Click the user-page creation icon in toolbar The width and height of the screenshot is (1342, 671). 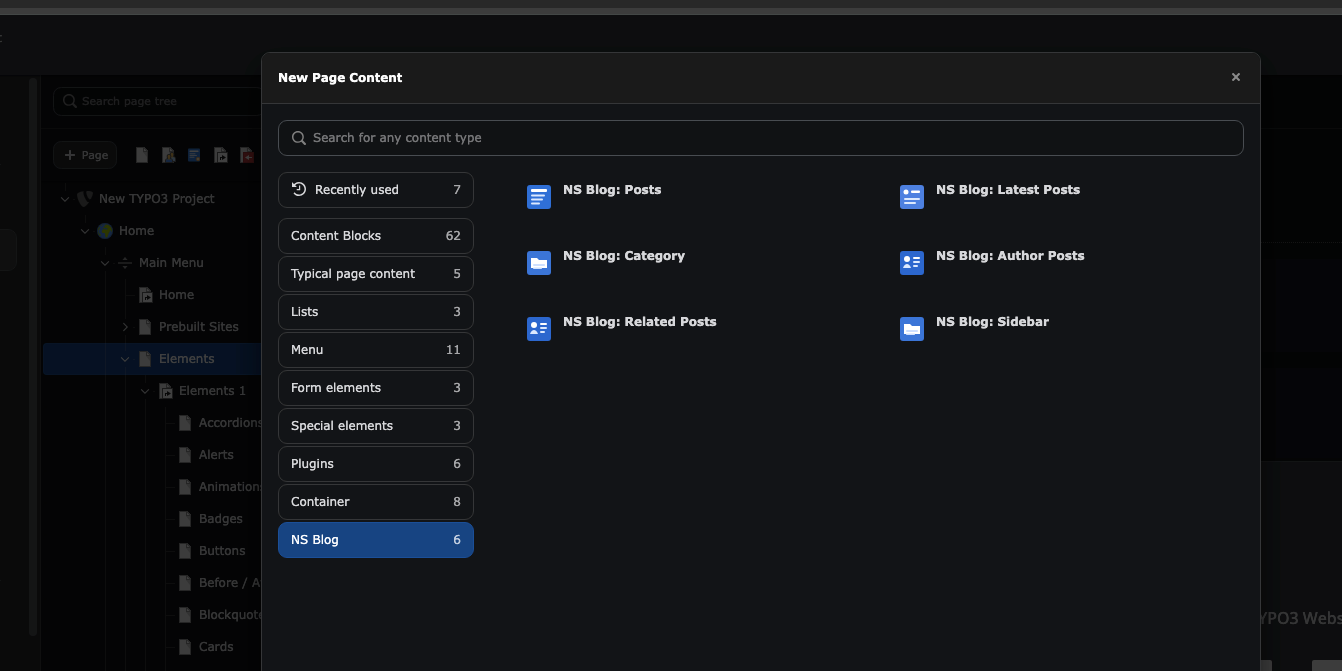point(167,155)
